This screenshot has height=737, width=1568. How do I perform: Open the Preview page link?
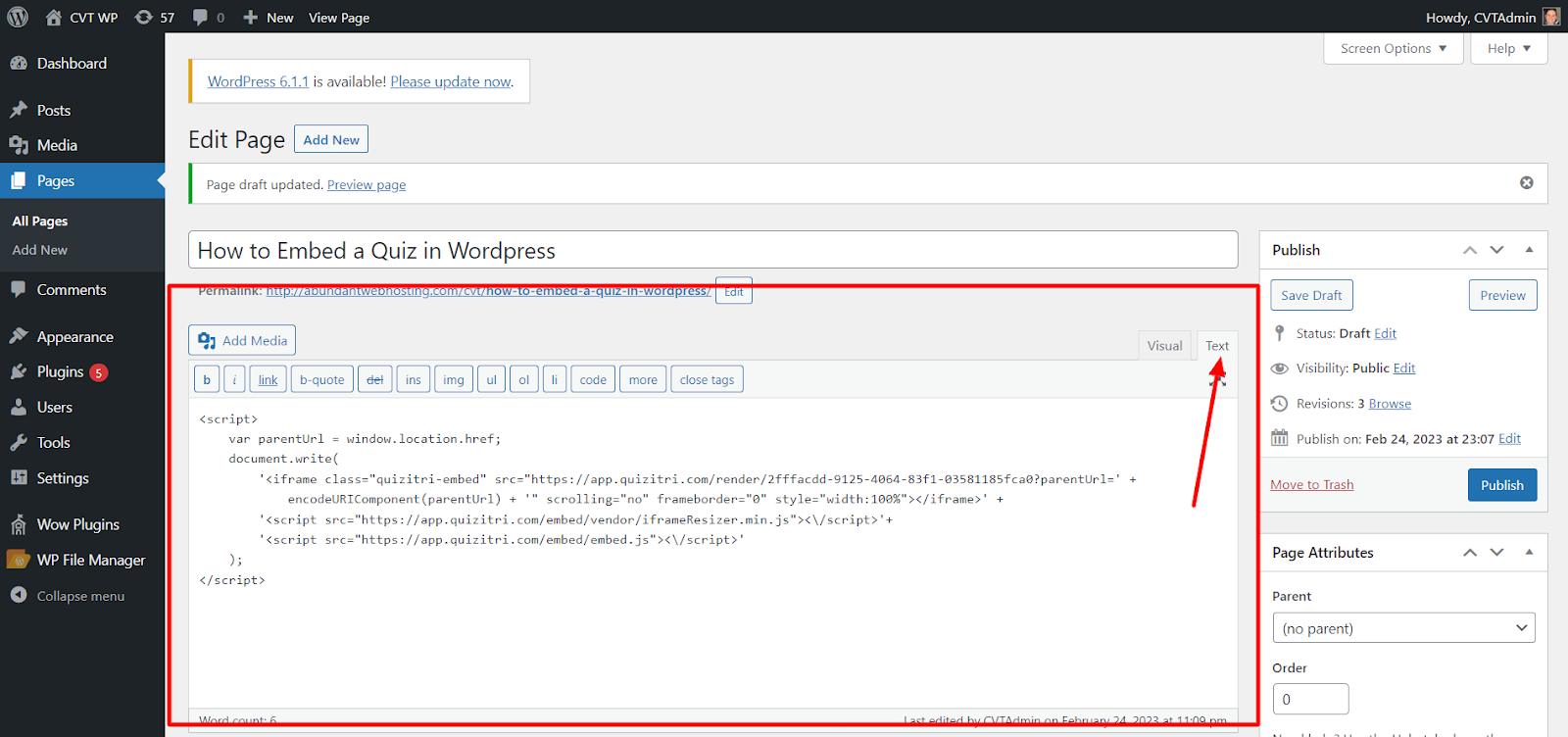367,184
